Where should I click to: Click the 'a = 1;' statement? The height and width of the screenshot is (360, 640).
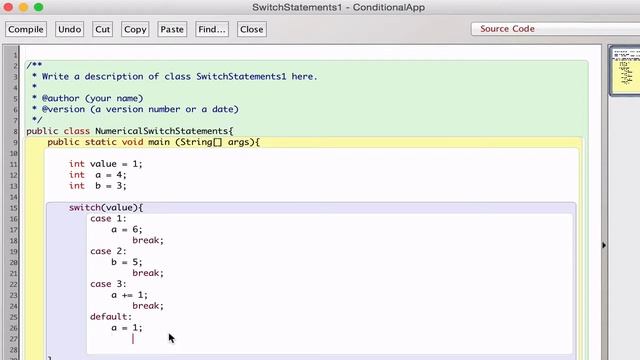127,328
